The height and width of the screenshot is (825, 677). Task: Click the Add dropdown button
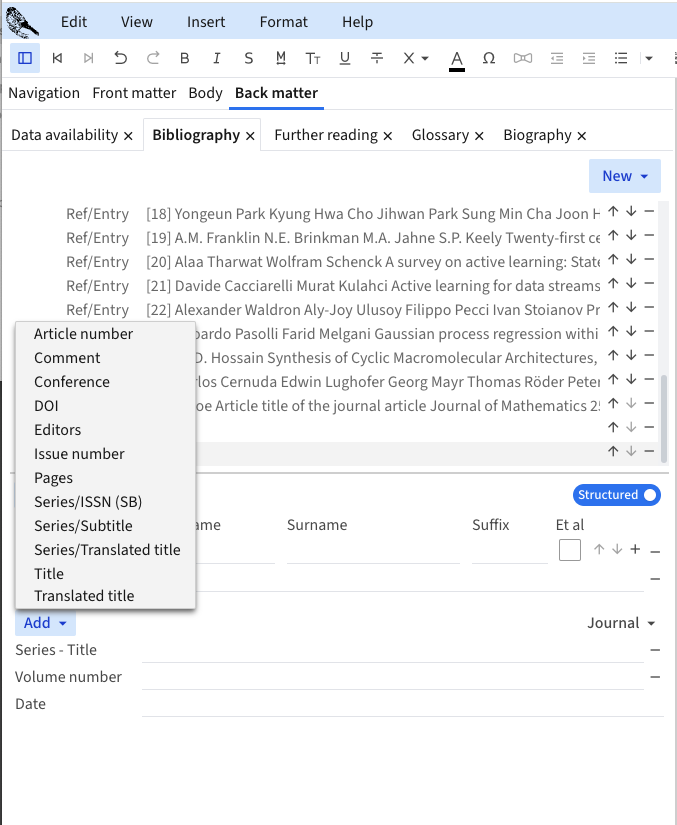45,623
